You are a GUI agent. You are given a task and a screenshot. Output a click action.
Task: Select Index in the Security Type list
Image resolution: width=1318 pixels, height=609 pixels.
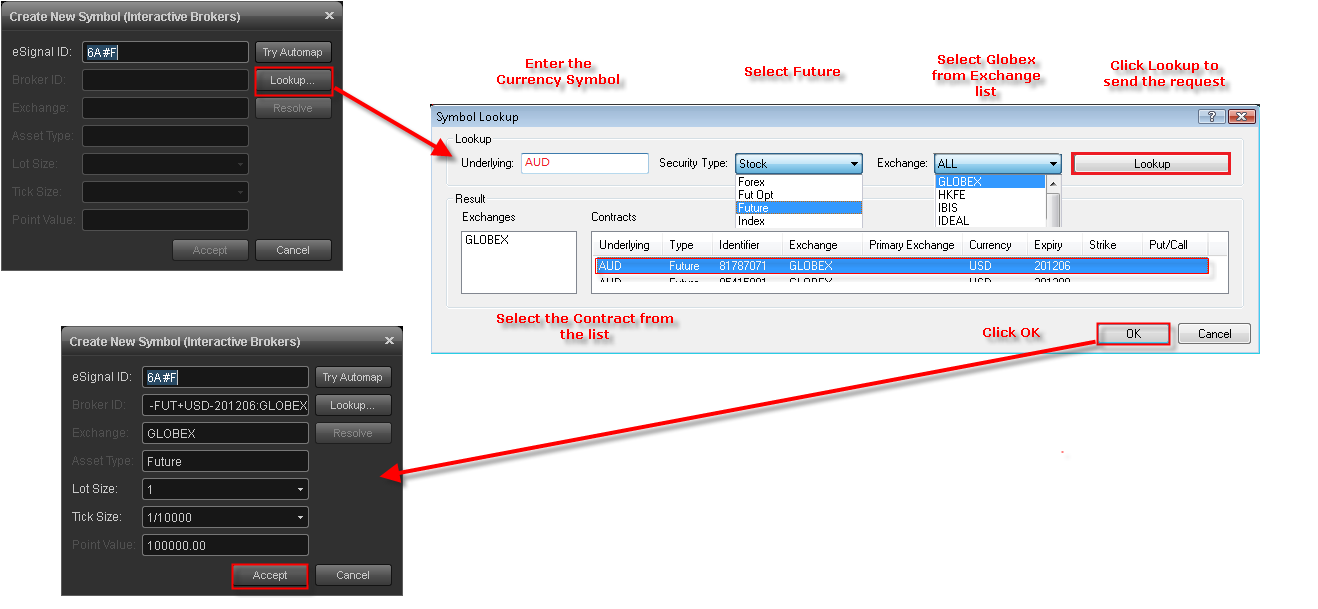pos(798,221)
